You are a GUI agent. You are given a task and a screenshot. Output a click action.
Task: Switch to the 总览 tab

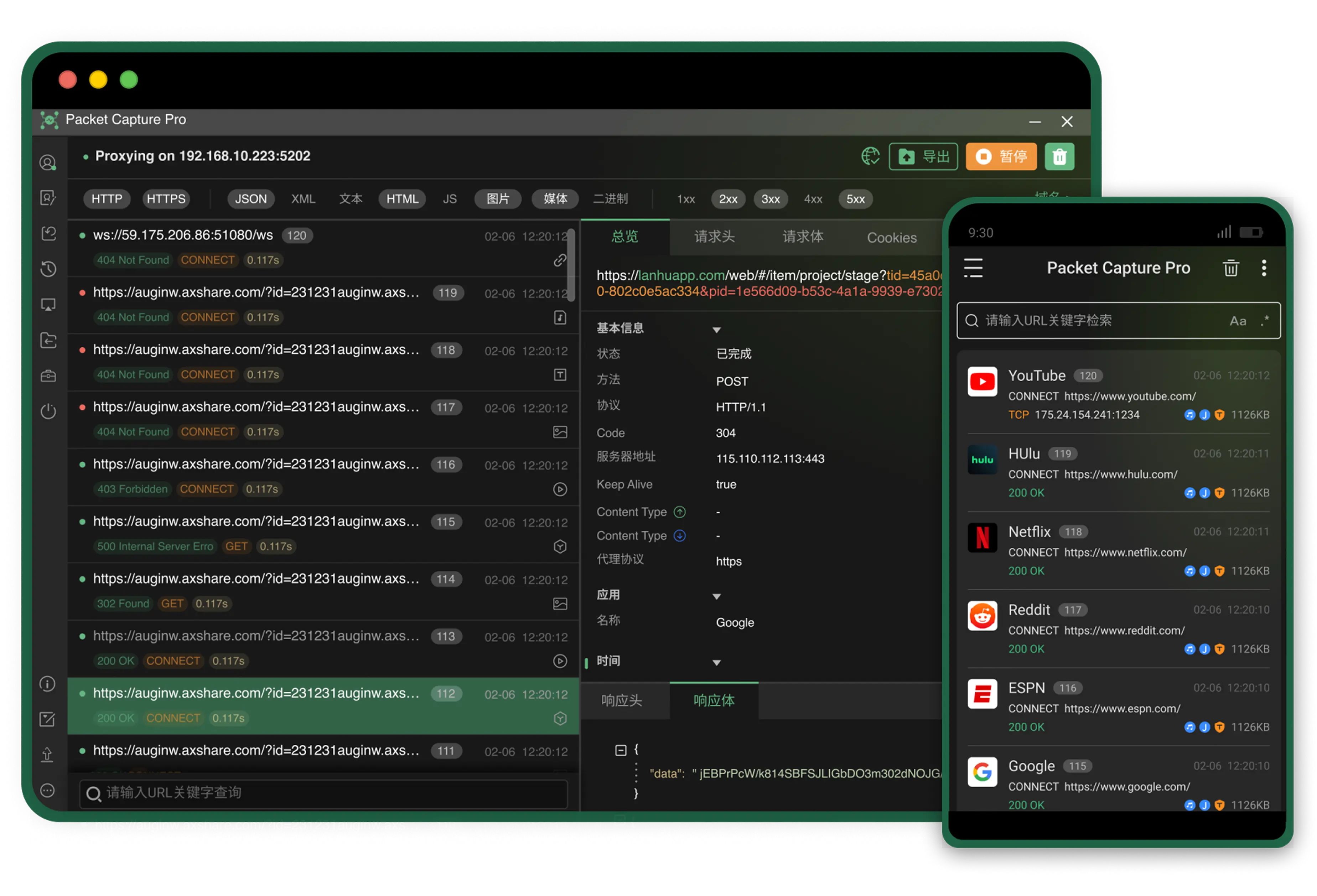point(625,237)
